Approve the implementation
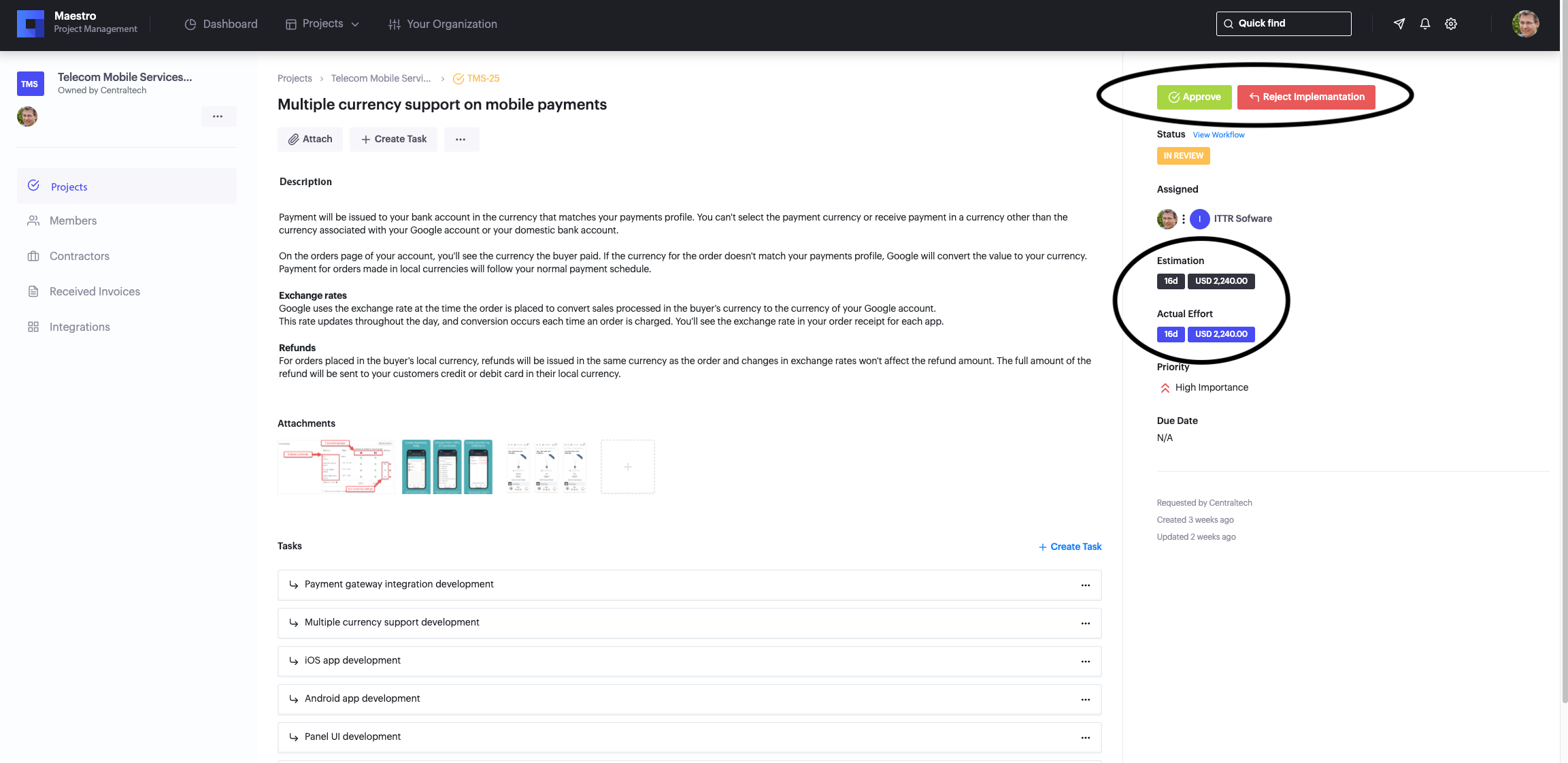The width and height of the screenshot is (1568, 763). click(1194, 97)
